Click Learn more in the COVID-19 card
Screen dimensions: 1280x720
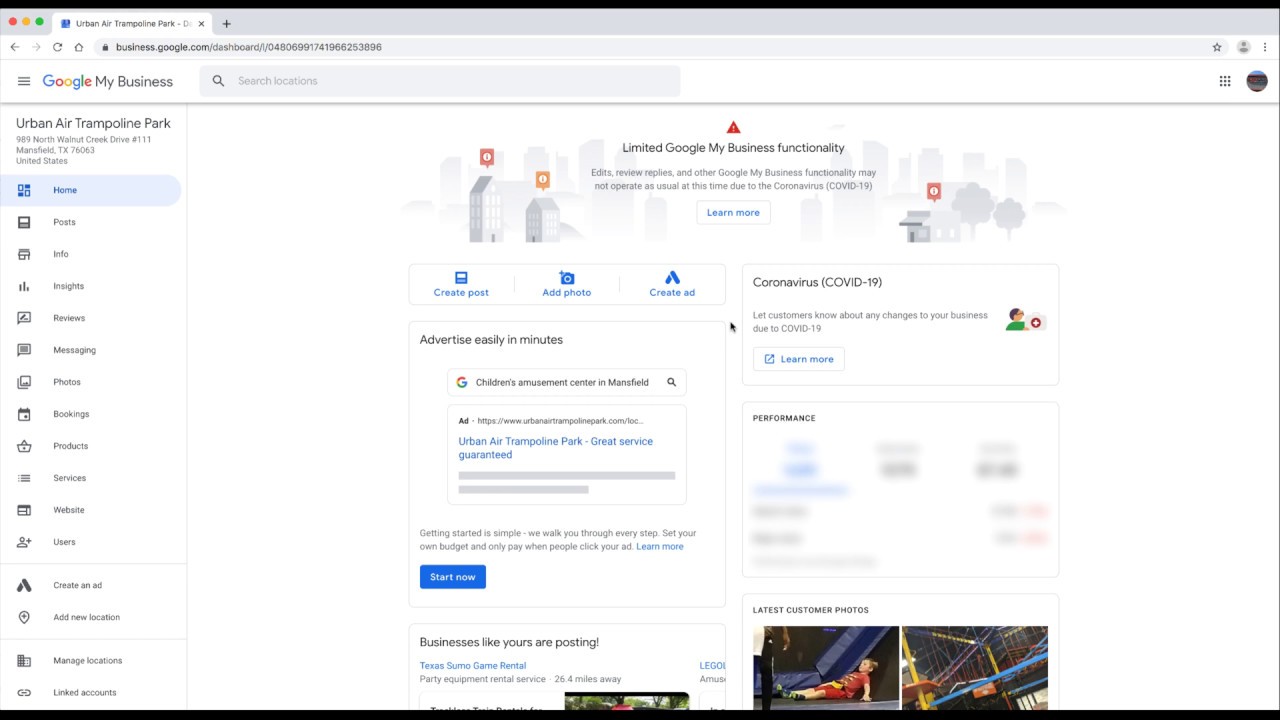pos(798,359)
